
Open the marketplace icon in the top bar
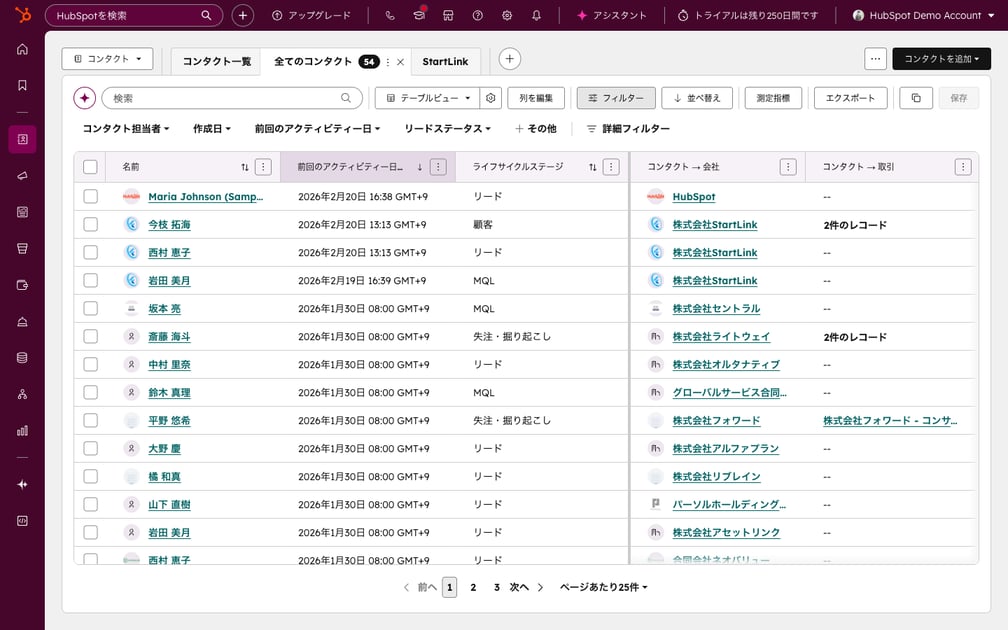tap(447, 15)
